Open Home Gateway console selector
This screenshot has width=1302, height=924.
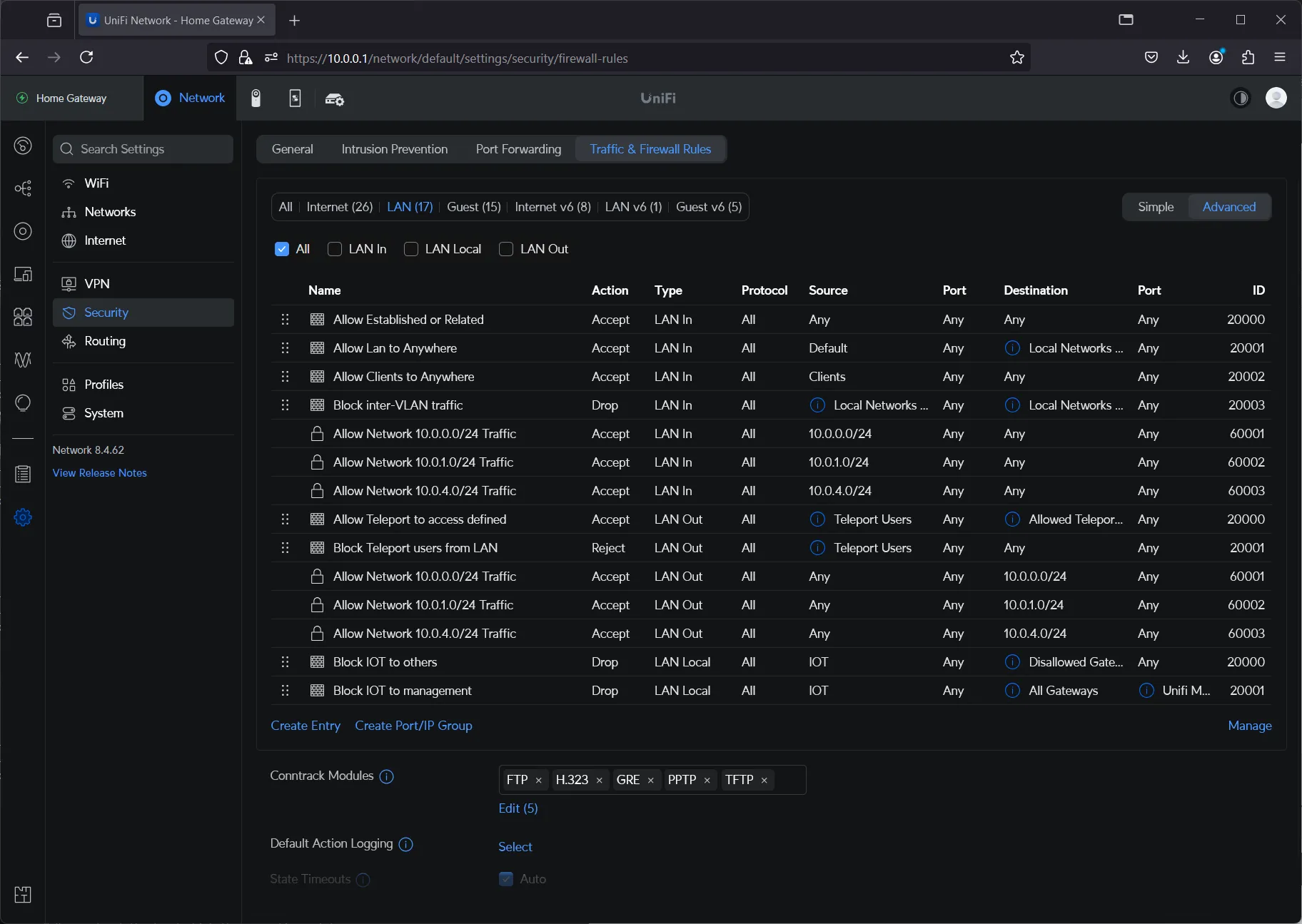(x=71, y=98)
